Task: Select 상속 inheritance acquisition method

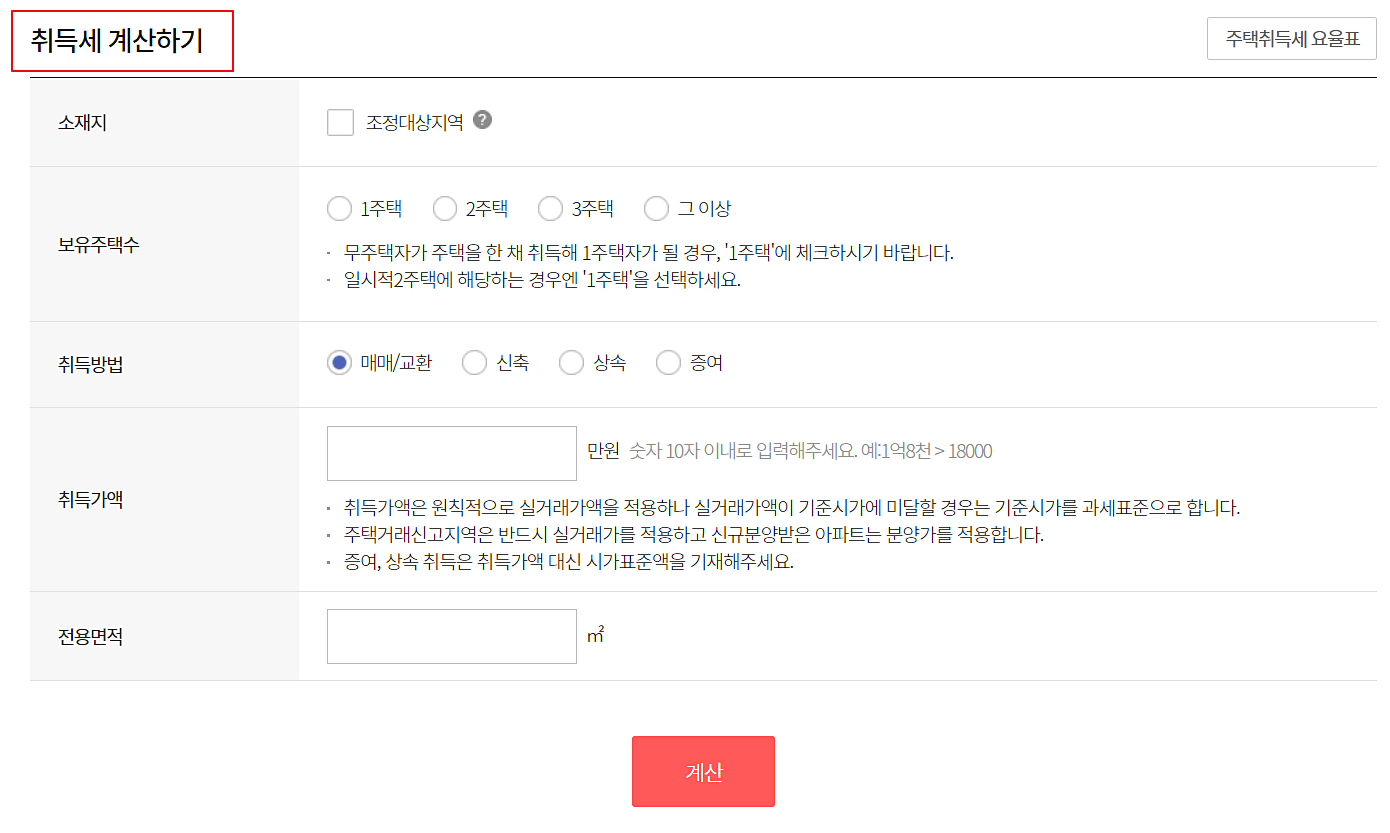Action: point(571,363)
